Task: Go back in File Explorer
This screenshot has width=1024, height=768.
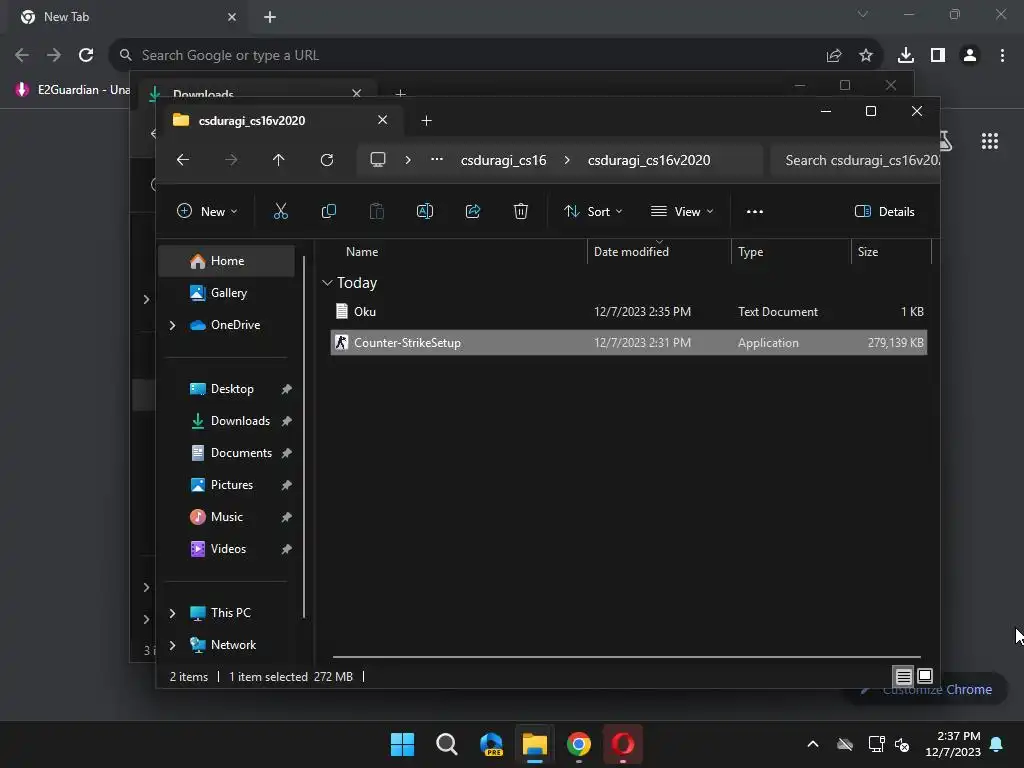Action: (x=183, y=160)
